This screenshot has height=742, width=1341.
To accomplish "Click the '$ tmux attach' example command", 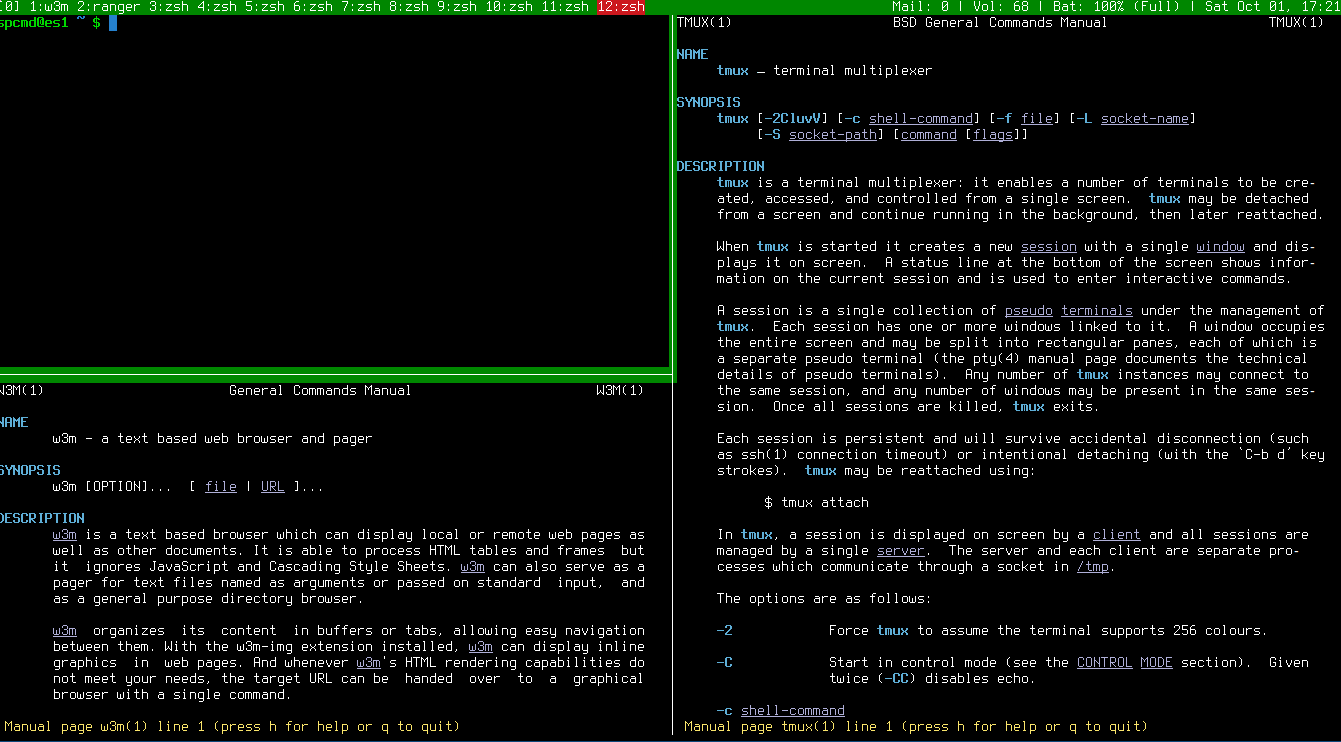I will [817, 503].
